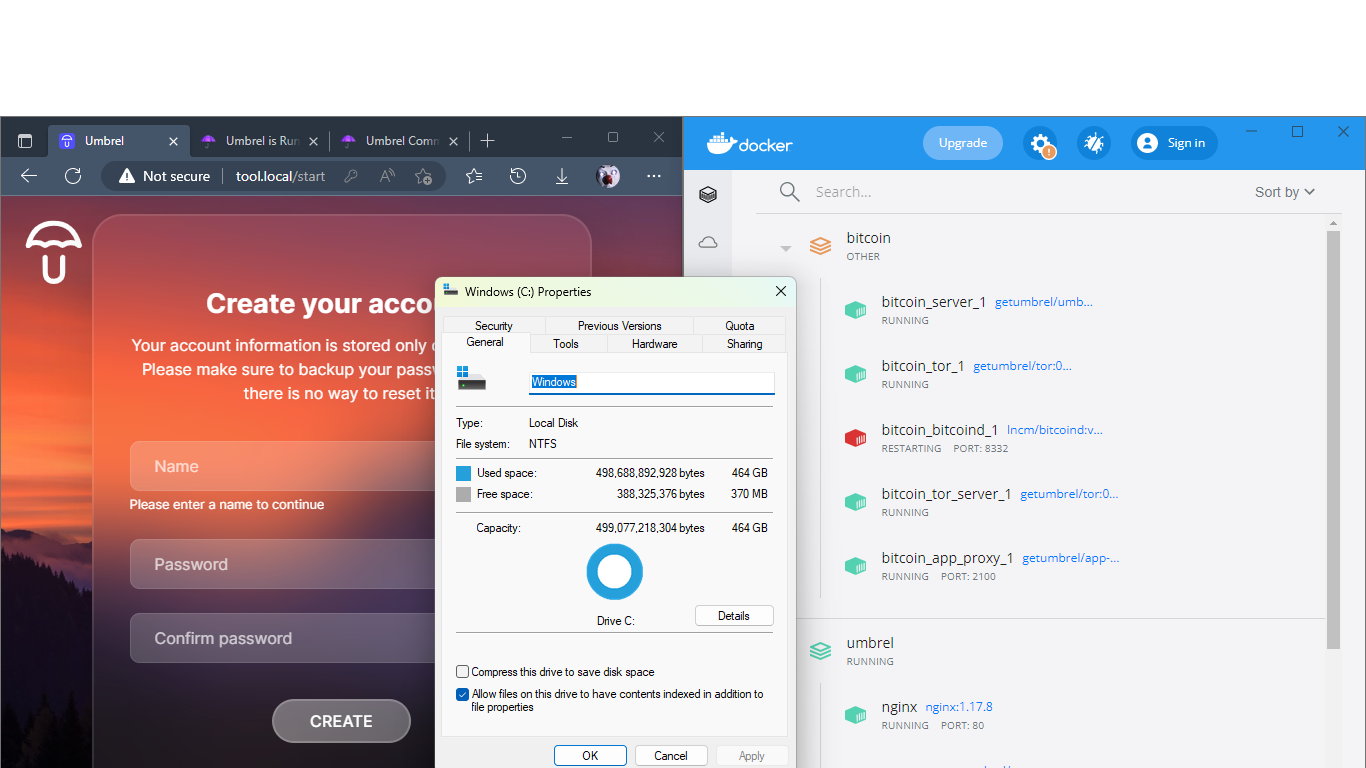Screen dimensions: 1366x768
Task: Click bitcoin_tor_server_1 container icon
Action: pos(855,502)
